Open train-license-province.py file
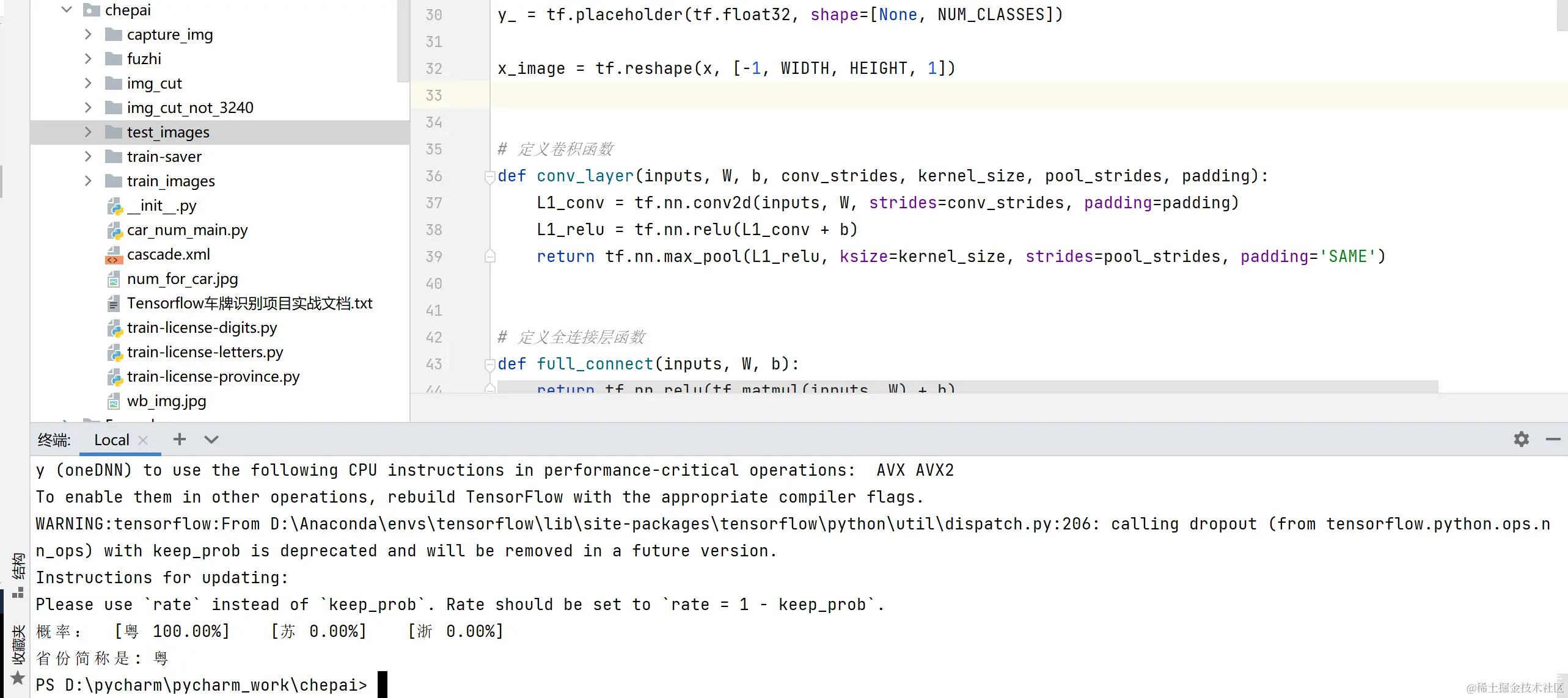 point(213,377)
